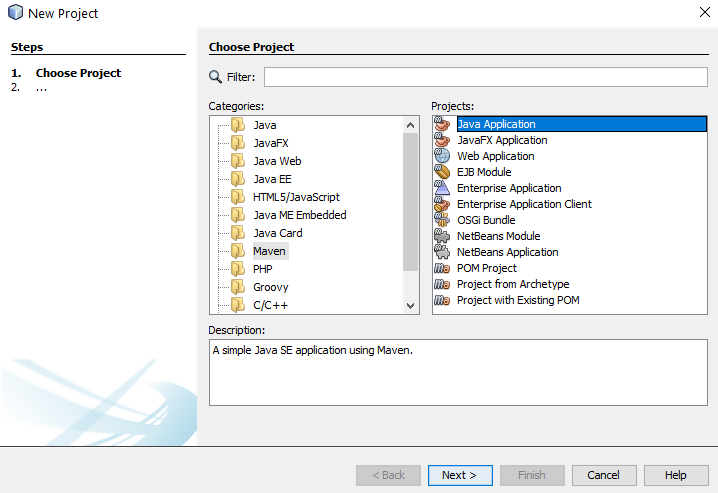Click the NetBeans Application puzzle icon
This screenshot has width=718, height=493.
coord(442,252)
